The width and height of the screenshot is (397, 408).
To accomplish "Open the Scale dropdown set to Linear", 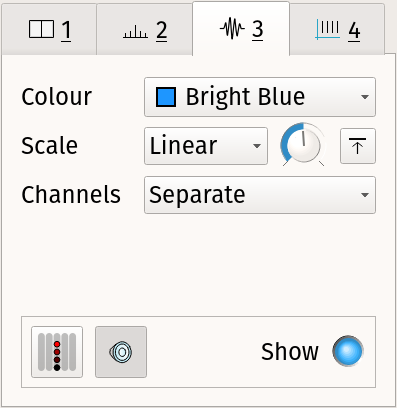I will pyautogui.click(x=206, y=146).
